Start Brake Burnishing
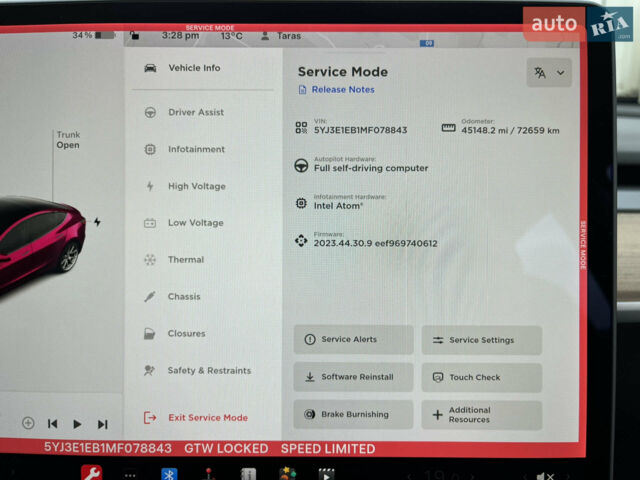This screenshot has width=640, height=480. coord(353,414)
